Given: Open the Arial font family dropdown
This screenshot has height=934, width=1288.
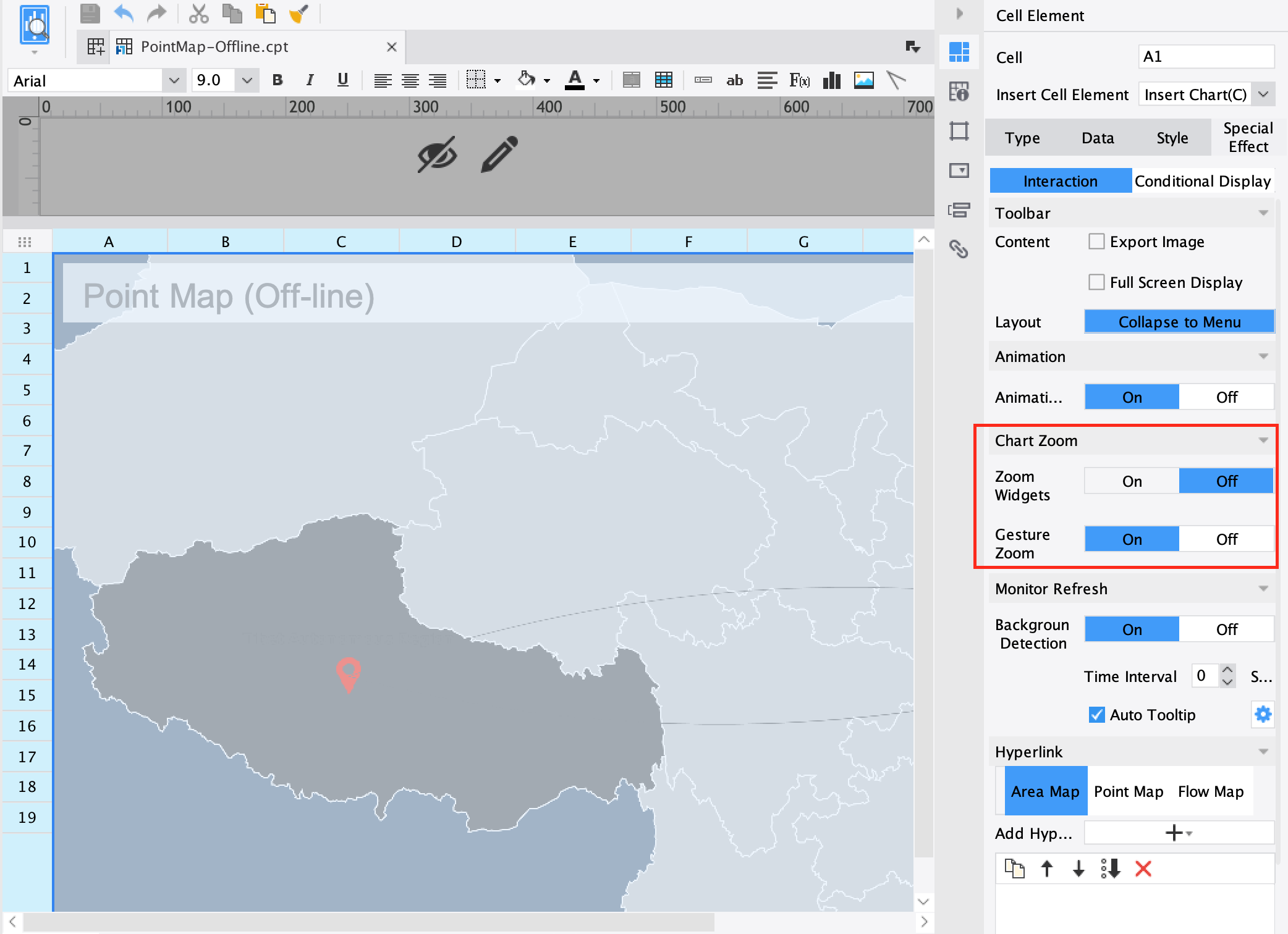Looking at the screenshot, I should 174,80.
